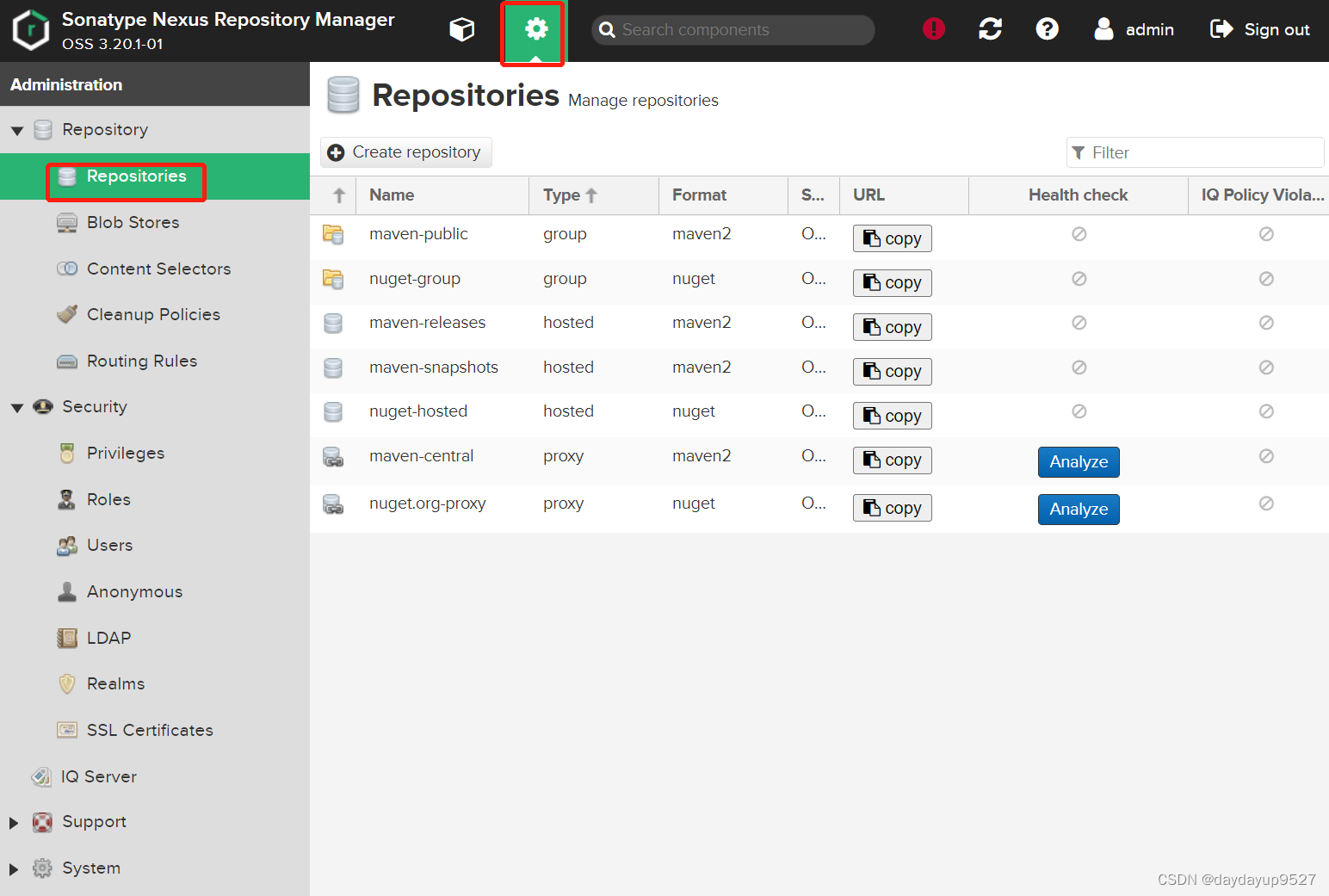Click the maven-releases hosted database icon

333,323
